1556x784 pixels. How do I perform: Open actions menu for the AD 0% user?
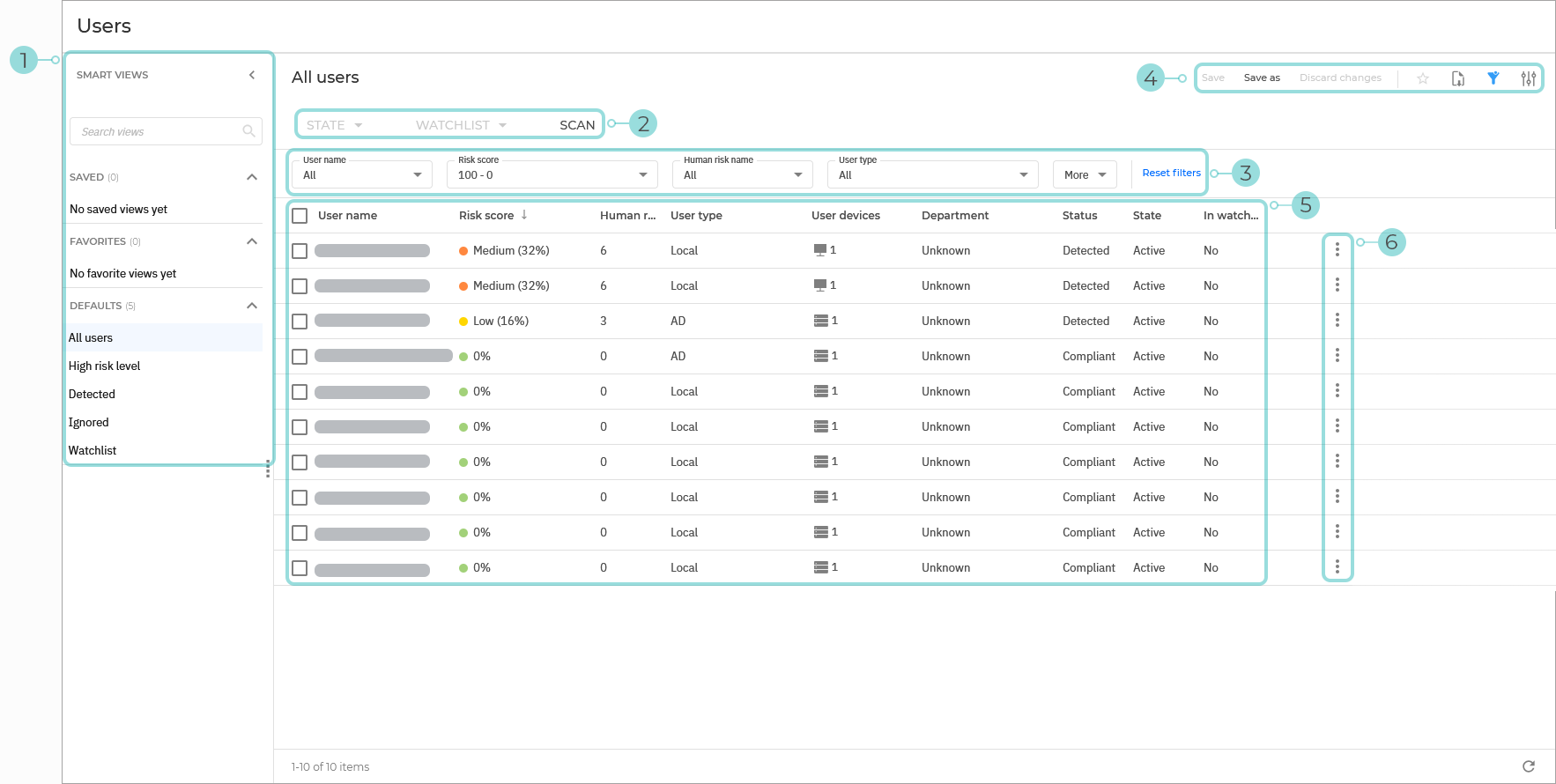(x=1337, y=355)
